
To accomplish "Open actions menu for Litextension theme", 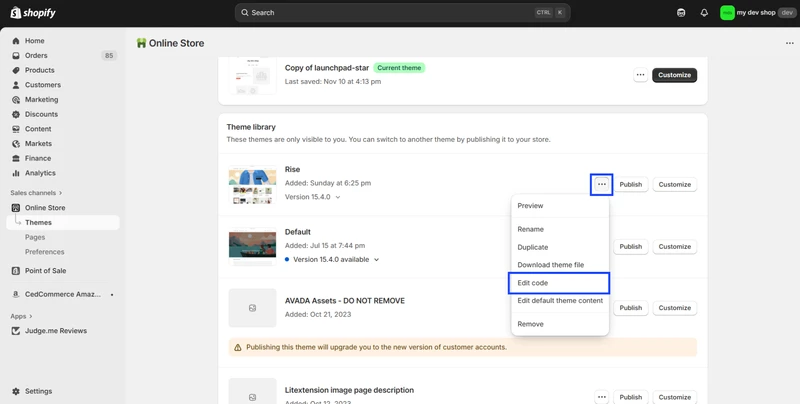I will pos(602,397).
